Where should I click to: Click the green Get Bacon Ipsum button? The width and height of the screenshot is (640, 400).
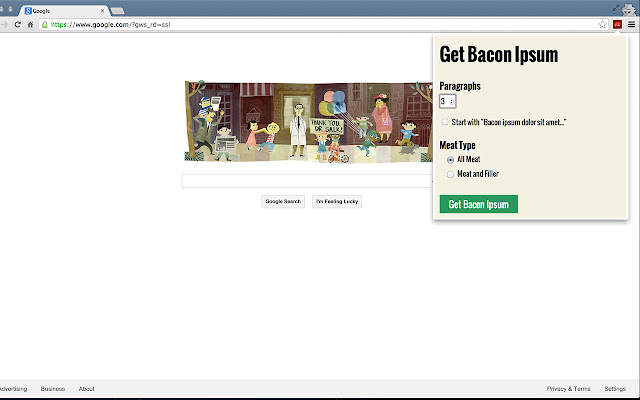479,204
